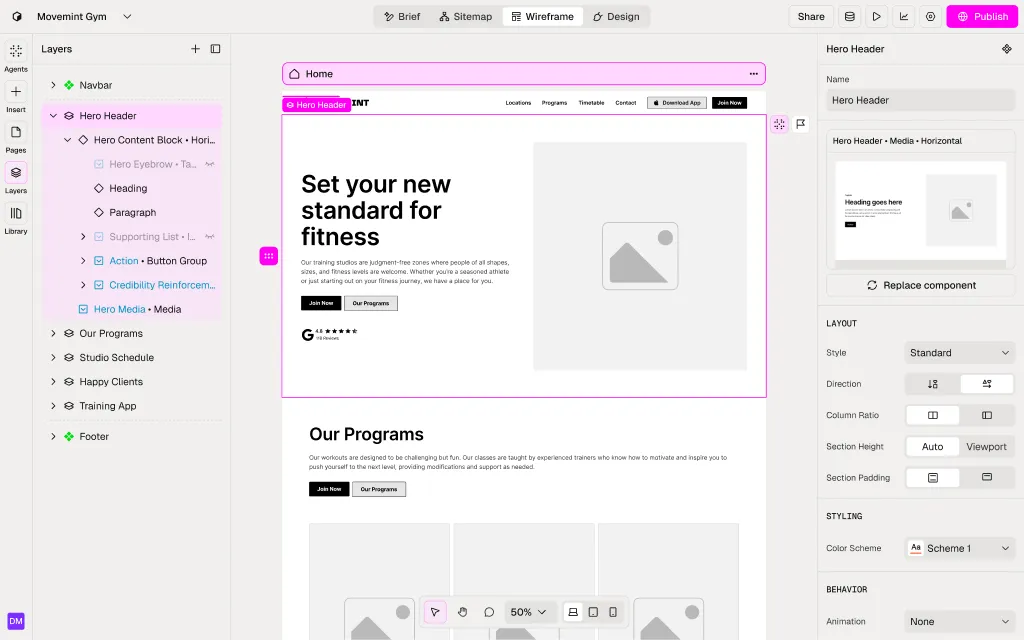Switch to the tablet device preview
This screenshot has width=1024, height=640.
593,612
